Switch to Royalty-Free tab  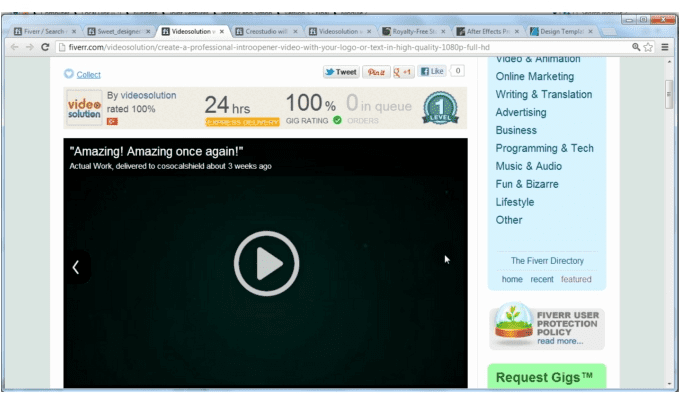coord(414,31)
